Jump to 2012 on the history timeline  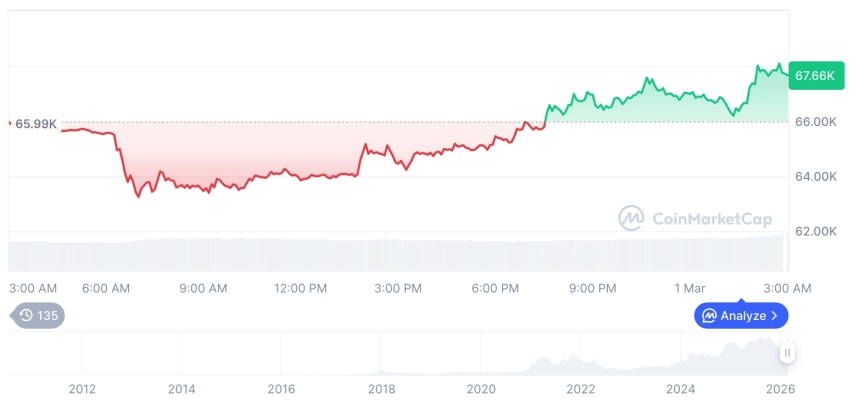[82, 388]
